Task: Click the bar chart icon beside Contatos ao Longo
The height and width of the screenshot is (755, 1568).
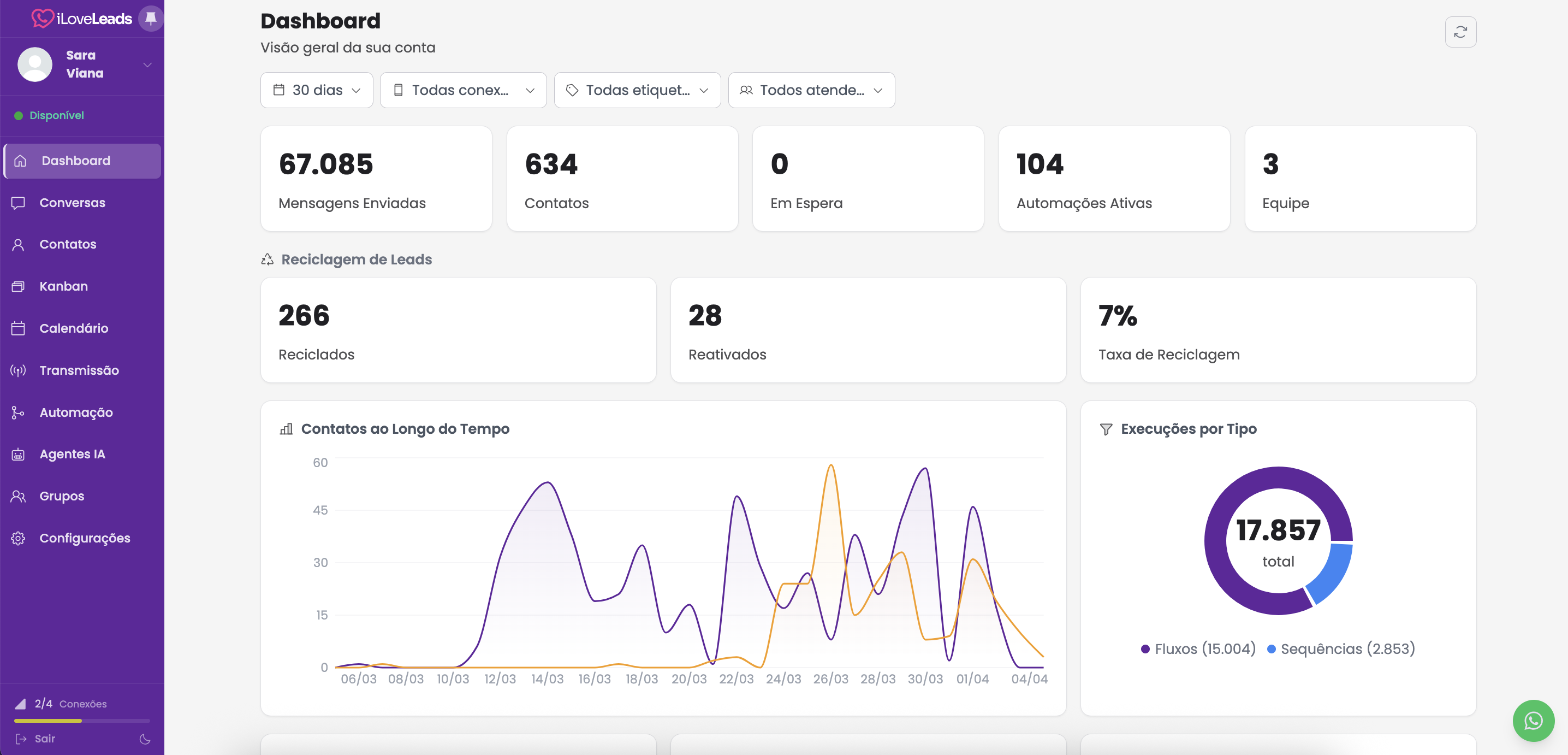Action: pyautogui.click(x=286, y=429)
